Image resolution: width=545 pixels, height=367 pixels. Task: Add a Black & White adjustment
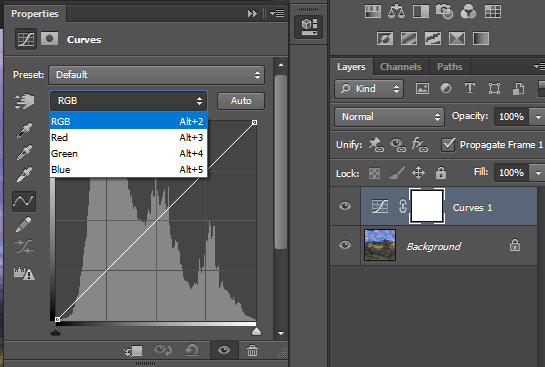coord(421,11)
